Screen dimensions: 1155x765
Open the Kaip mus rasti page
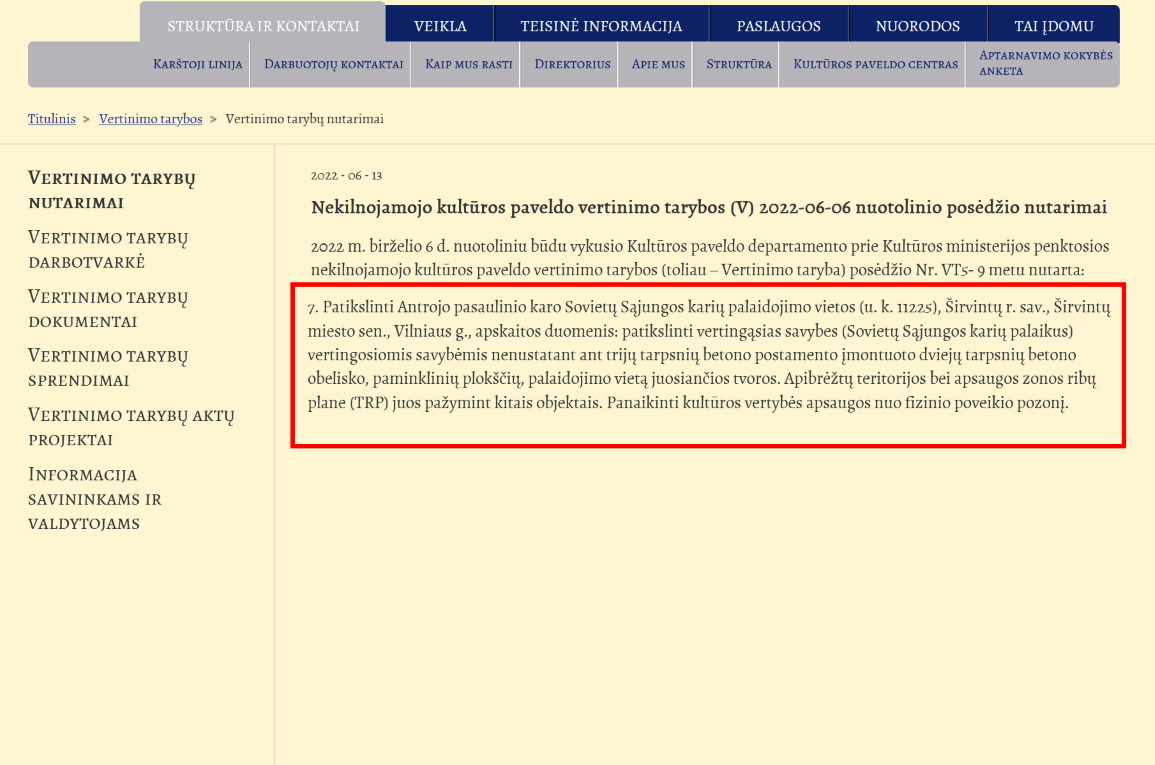(x=468, y=64)
